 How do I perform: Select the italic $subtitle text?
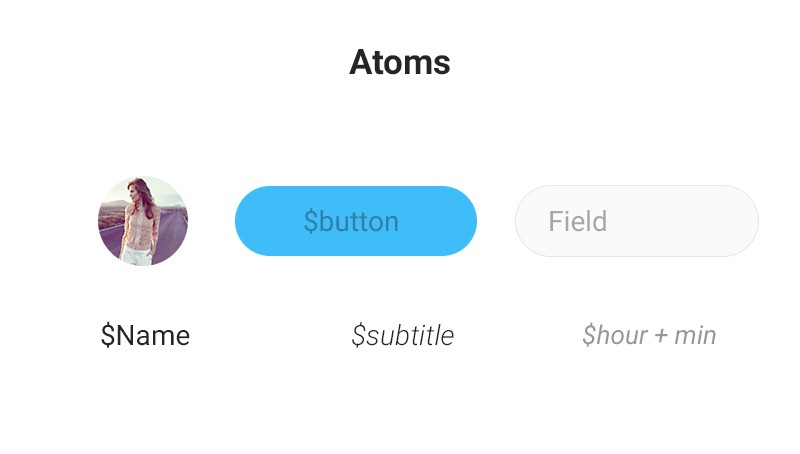point(403,336)
